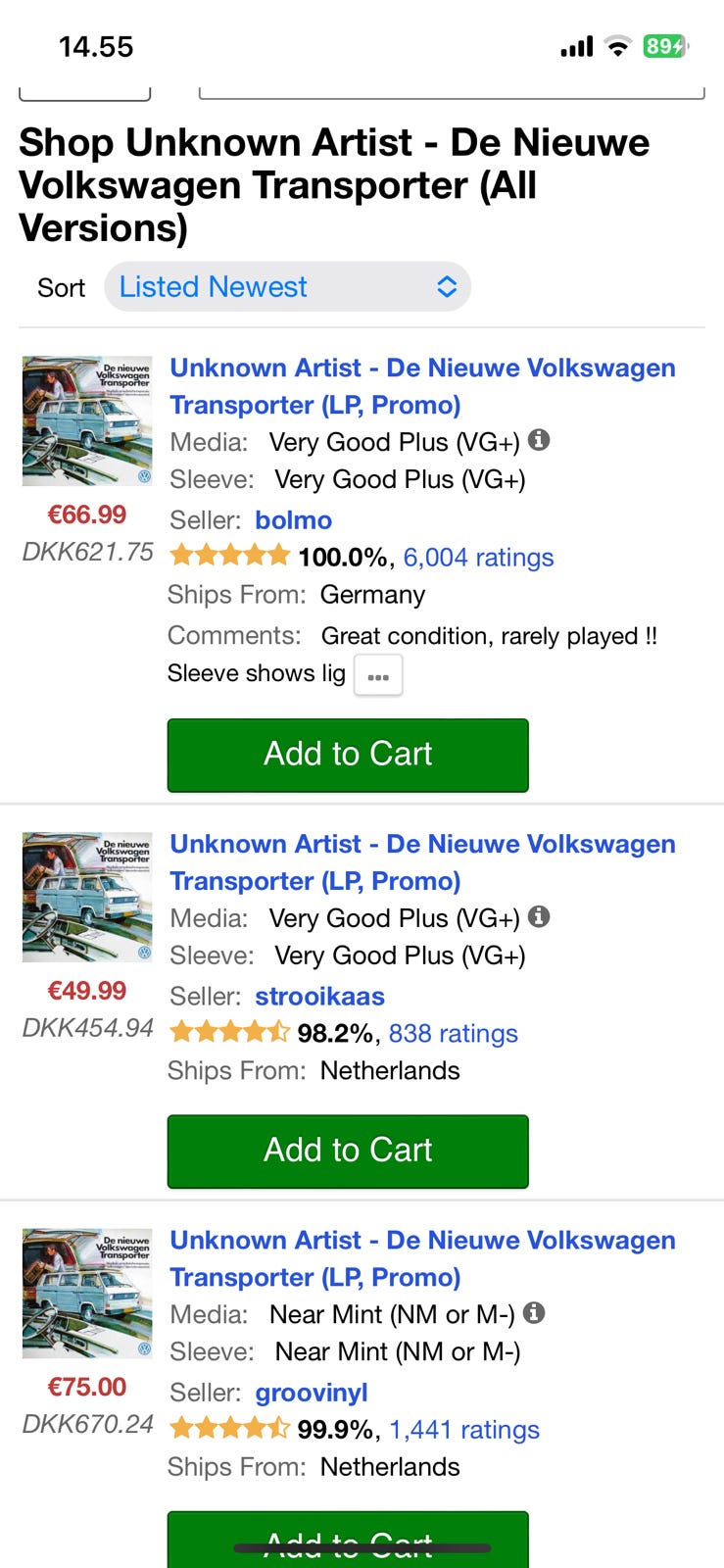Open album cover thumbnail of second listing
This screenshot has height=1568, width=724.
click(87, 897)
